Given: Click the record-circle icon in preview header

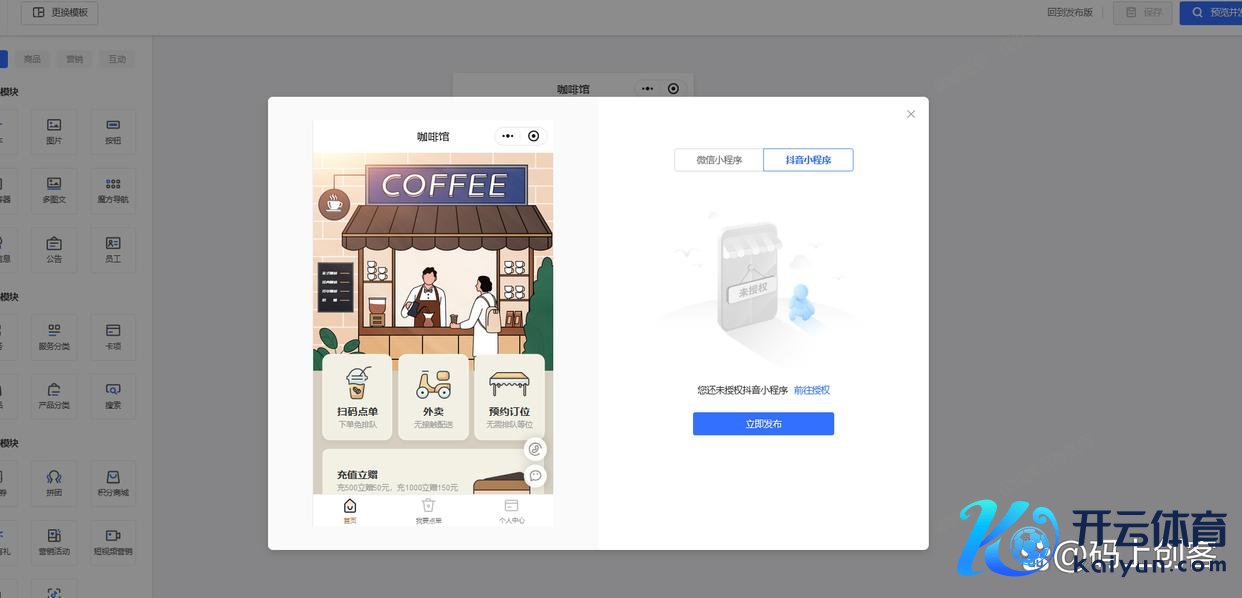Looking at the screenshot, I should coord(534,136).
